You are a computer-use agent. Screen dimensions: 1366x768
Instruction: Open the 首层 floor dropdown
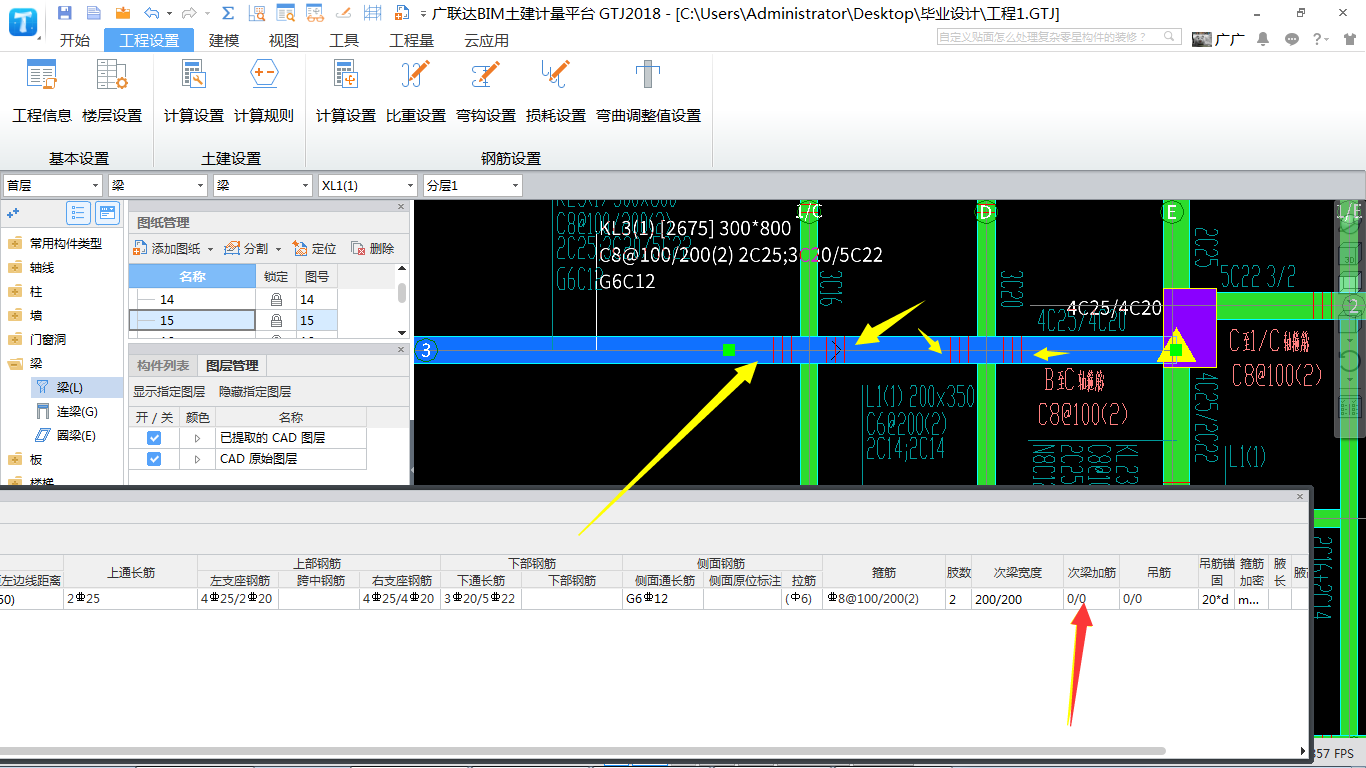click(x=53, y=185)
